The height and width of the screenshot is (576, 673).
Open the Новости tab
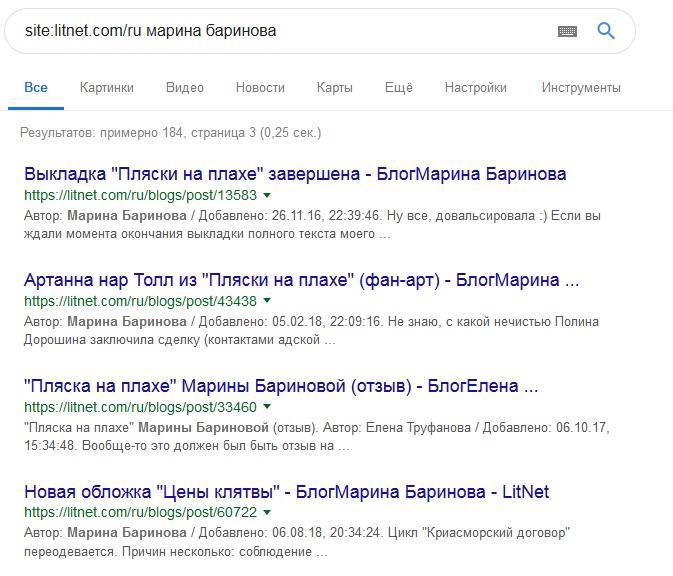[260, 88]
